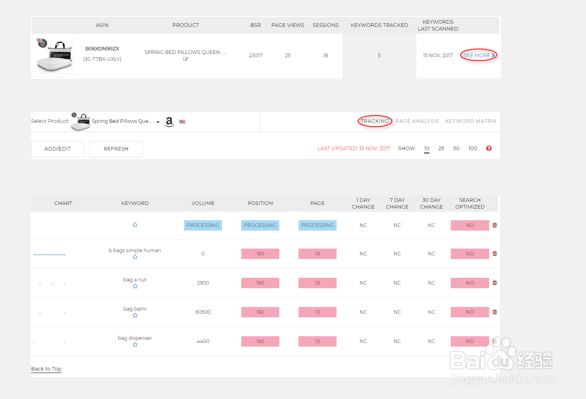Click the page 10 badge for bag dispenser

[317, 341]
